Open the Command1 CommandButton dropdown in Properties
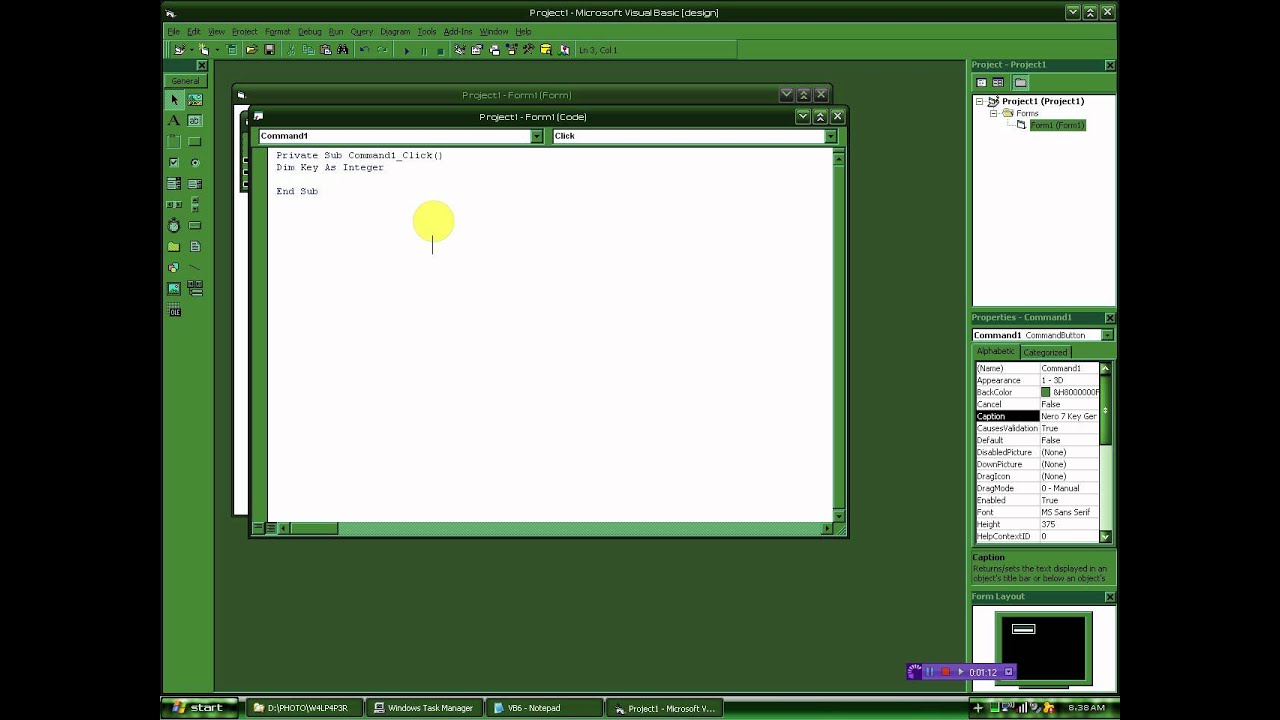 (x=1107, y=336)
